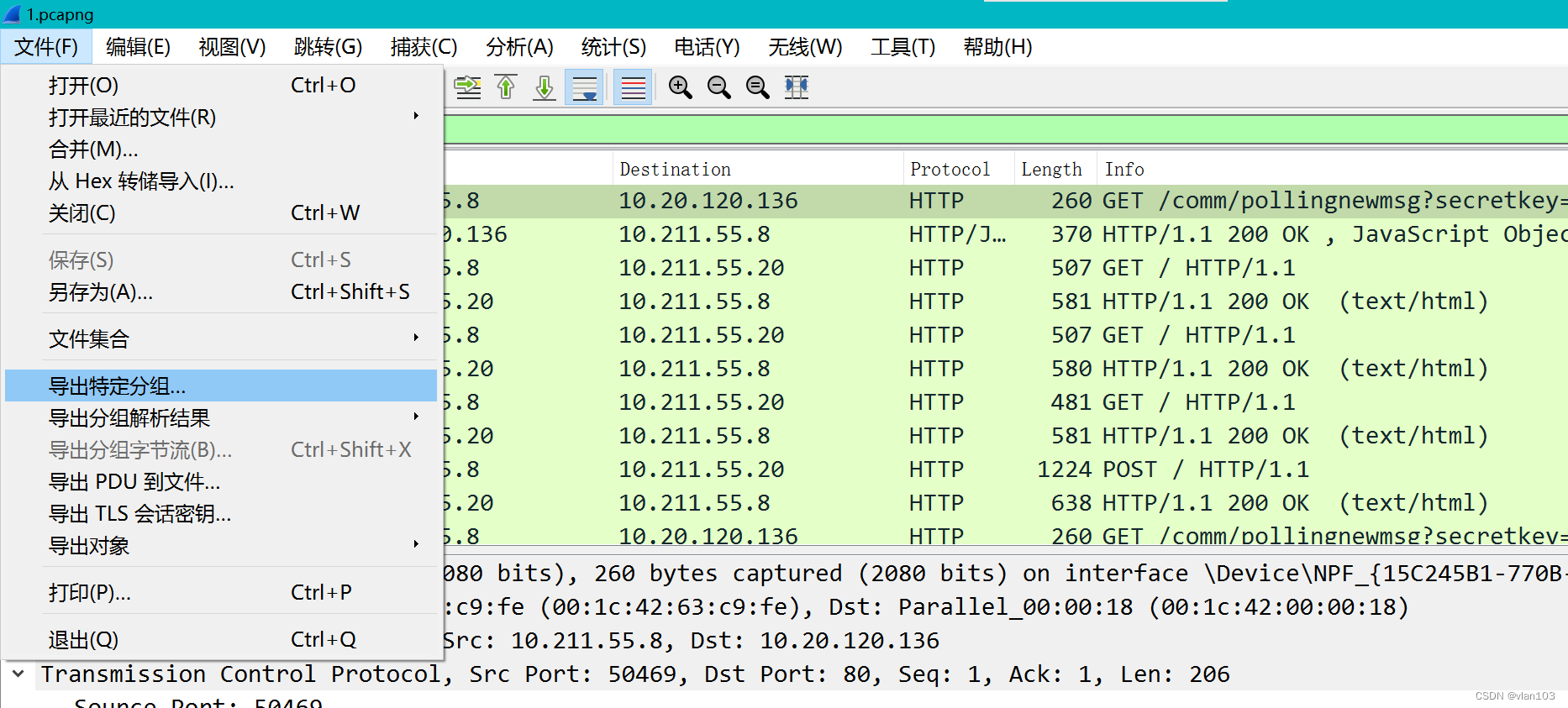1568x708 pixels.
Task: Open the 工具(T) menu
Action: coord(903,47)
